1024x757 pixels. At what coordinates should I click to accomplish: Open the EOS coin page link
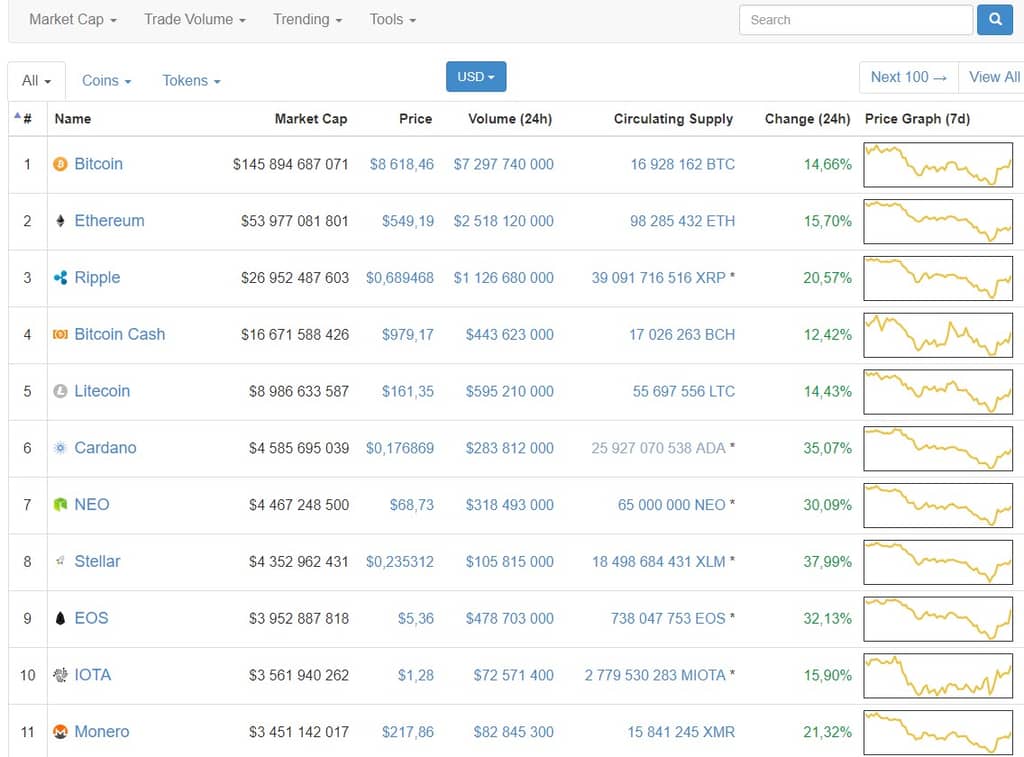click(x=91, y=619)
